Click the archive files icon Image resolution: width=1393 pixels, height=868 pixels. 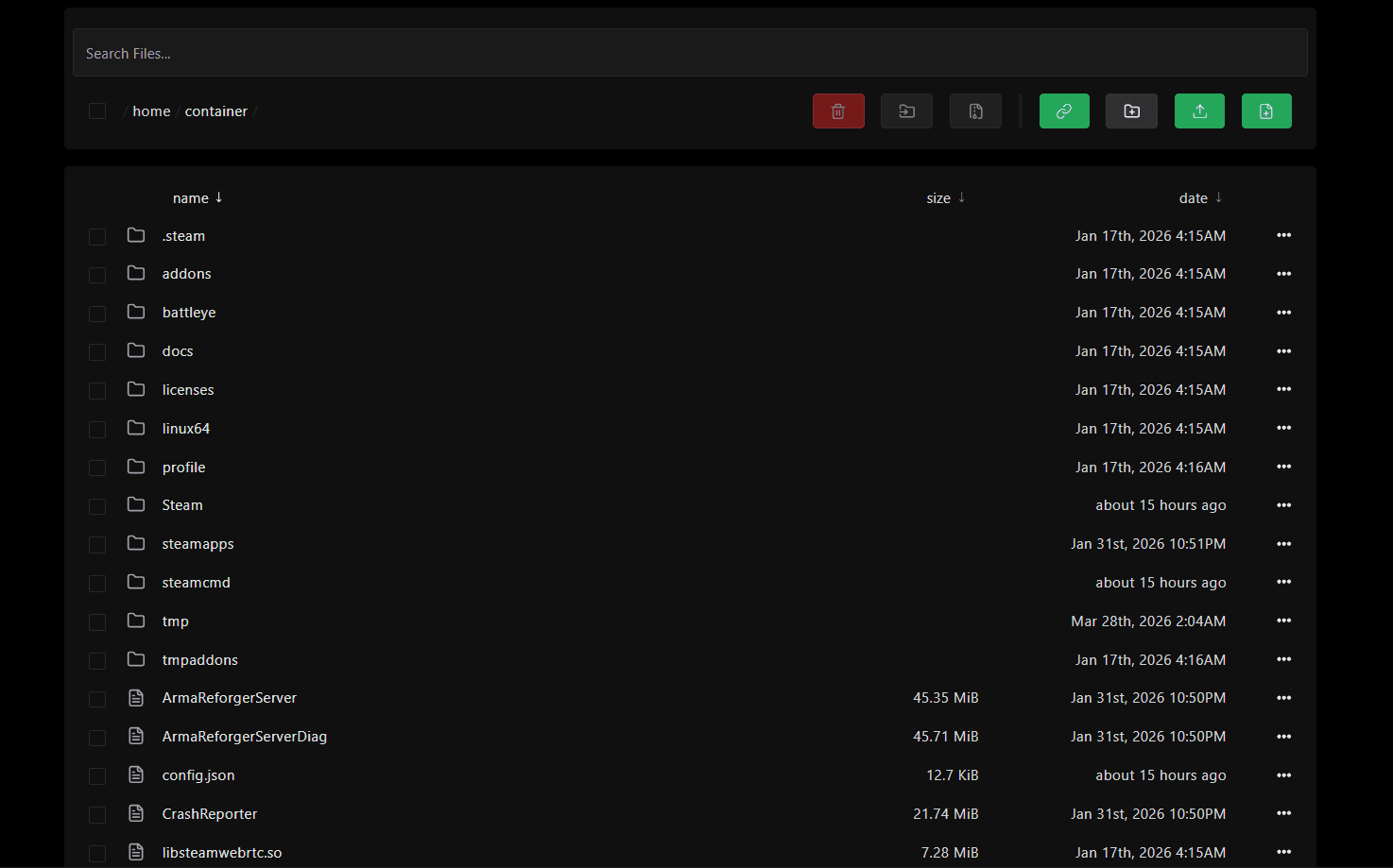pyautogui.click(x=975, y=111)
